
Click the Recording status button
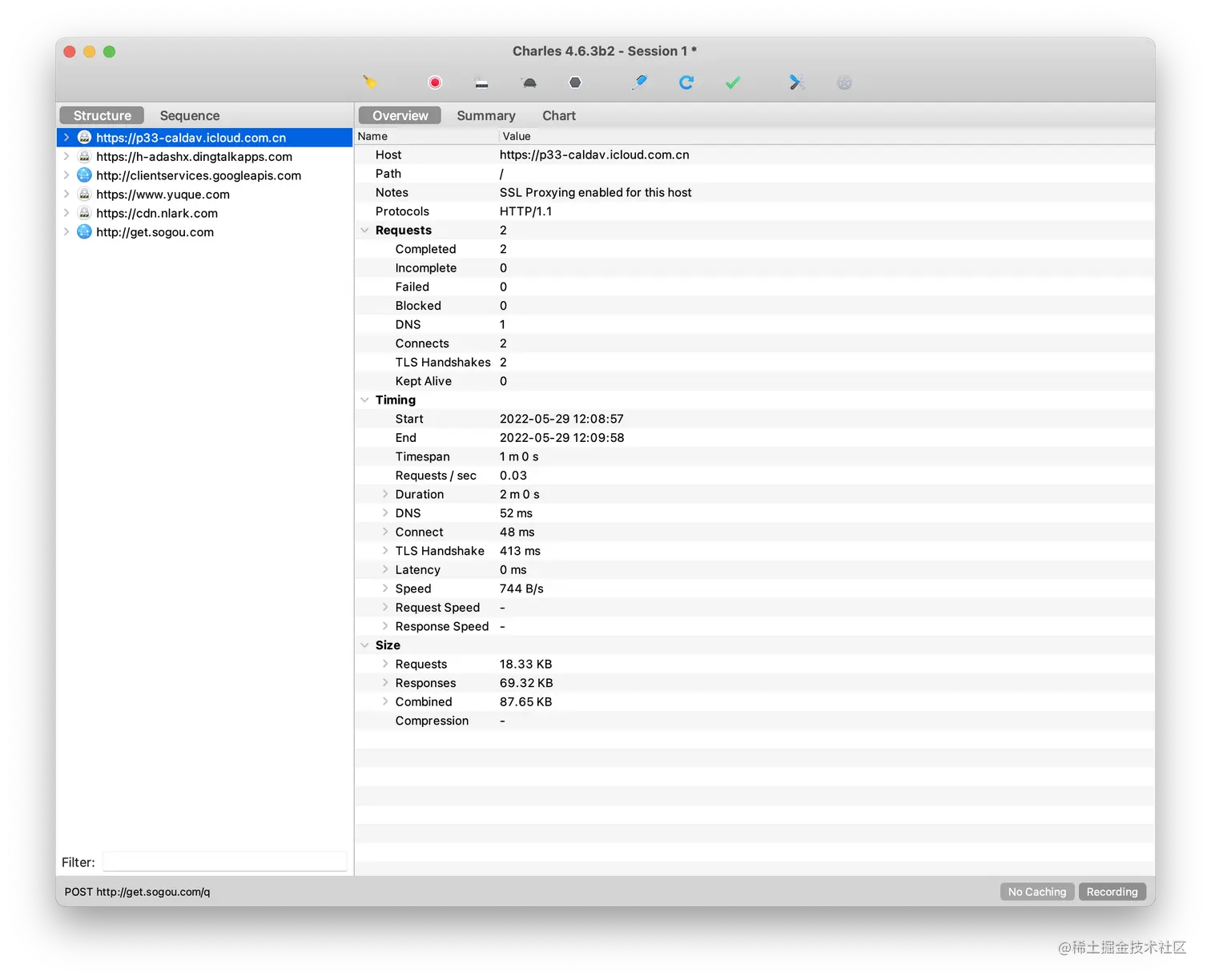click(1112, 891)
